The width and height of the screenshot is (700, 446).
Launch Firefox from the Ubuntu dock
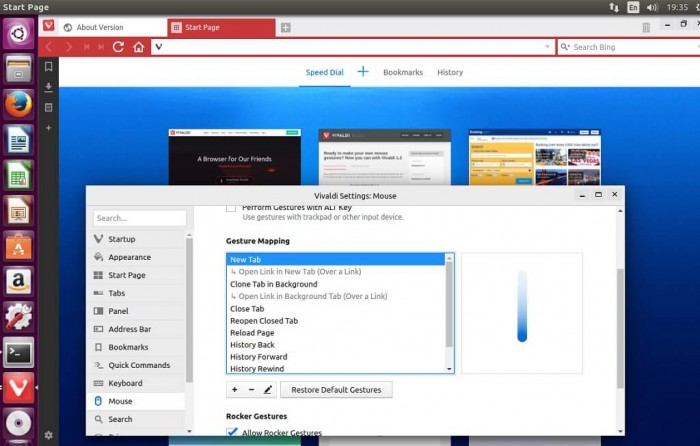pos(18,104)
